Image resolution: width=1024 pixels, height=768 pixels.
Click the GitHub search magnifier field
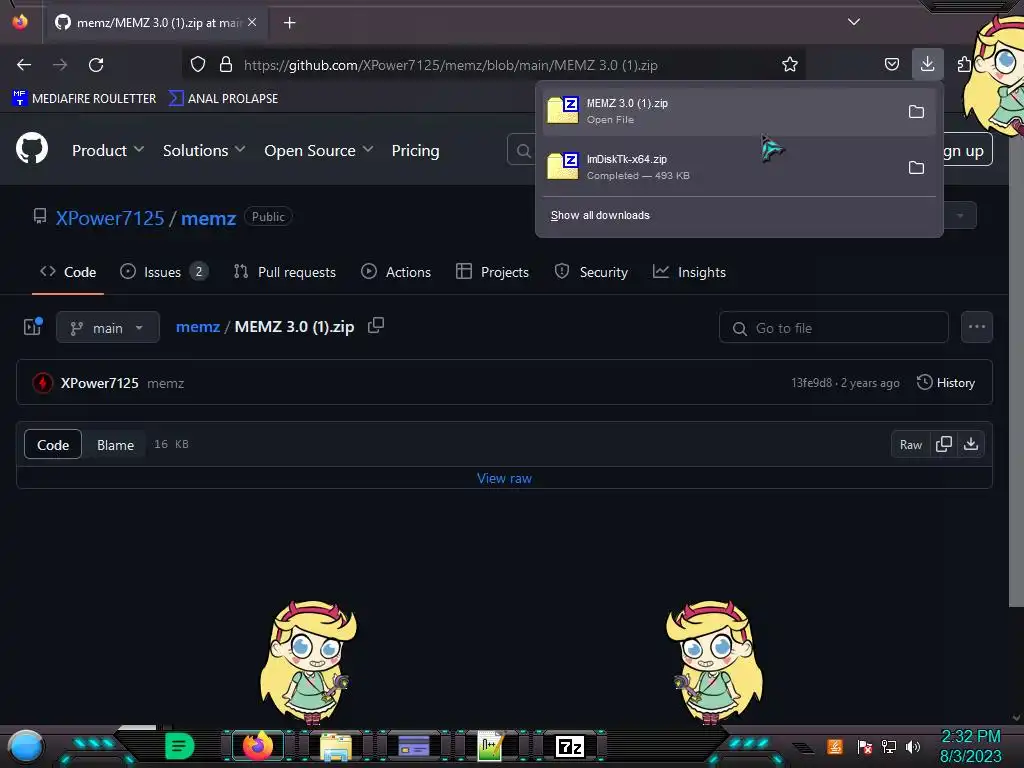522,151
